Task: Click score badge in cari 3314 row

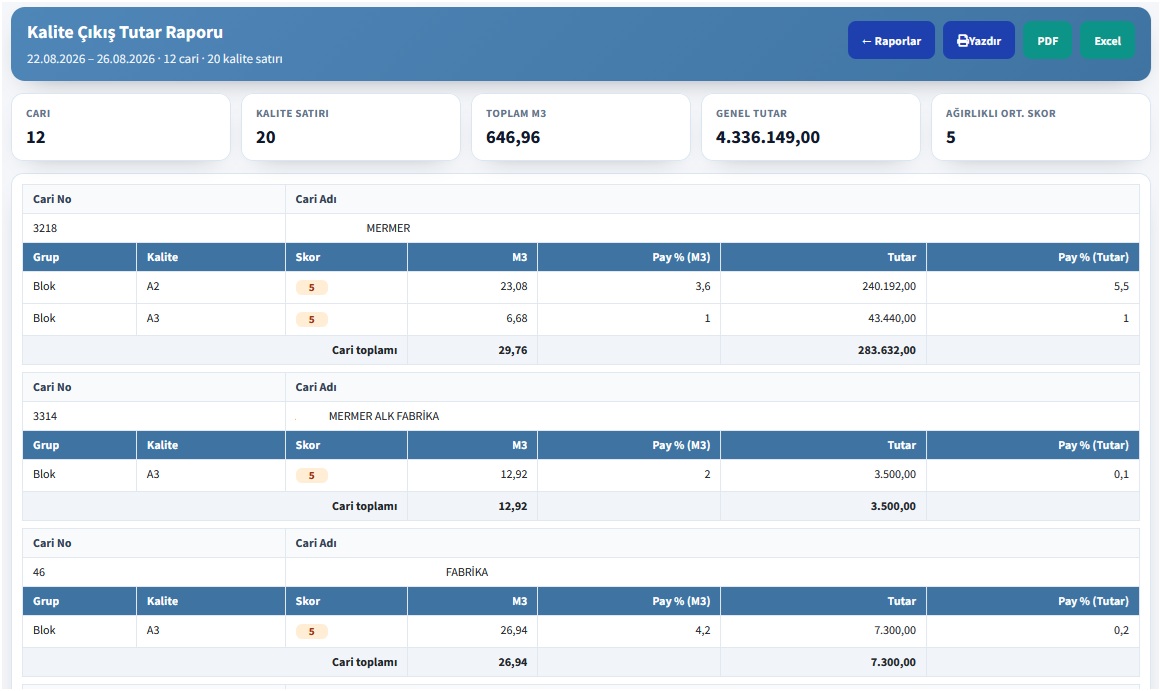Action: click(312, 475)
